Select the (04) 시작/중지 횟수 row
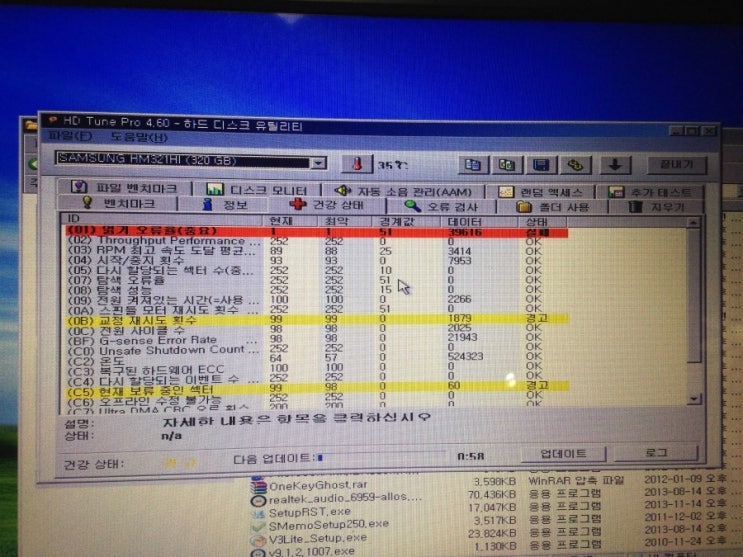Screen dimensions: 743x557 316,260
